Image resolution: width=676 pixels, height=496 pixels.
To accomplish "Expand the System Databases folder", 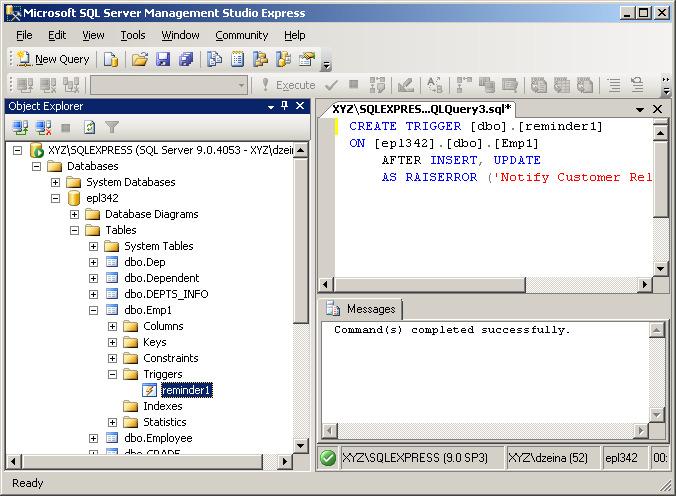I will pos(56,182).
